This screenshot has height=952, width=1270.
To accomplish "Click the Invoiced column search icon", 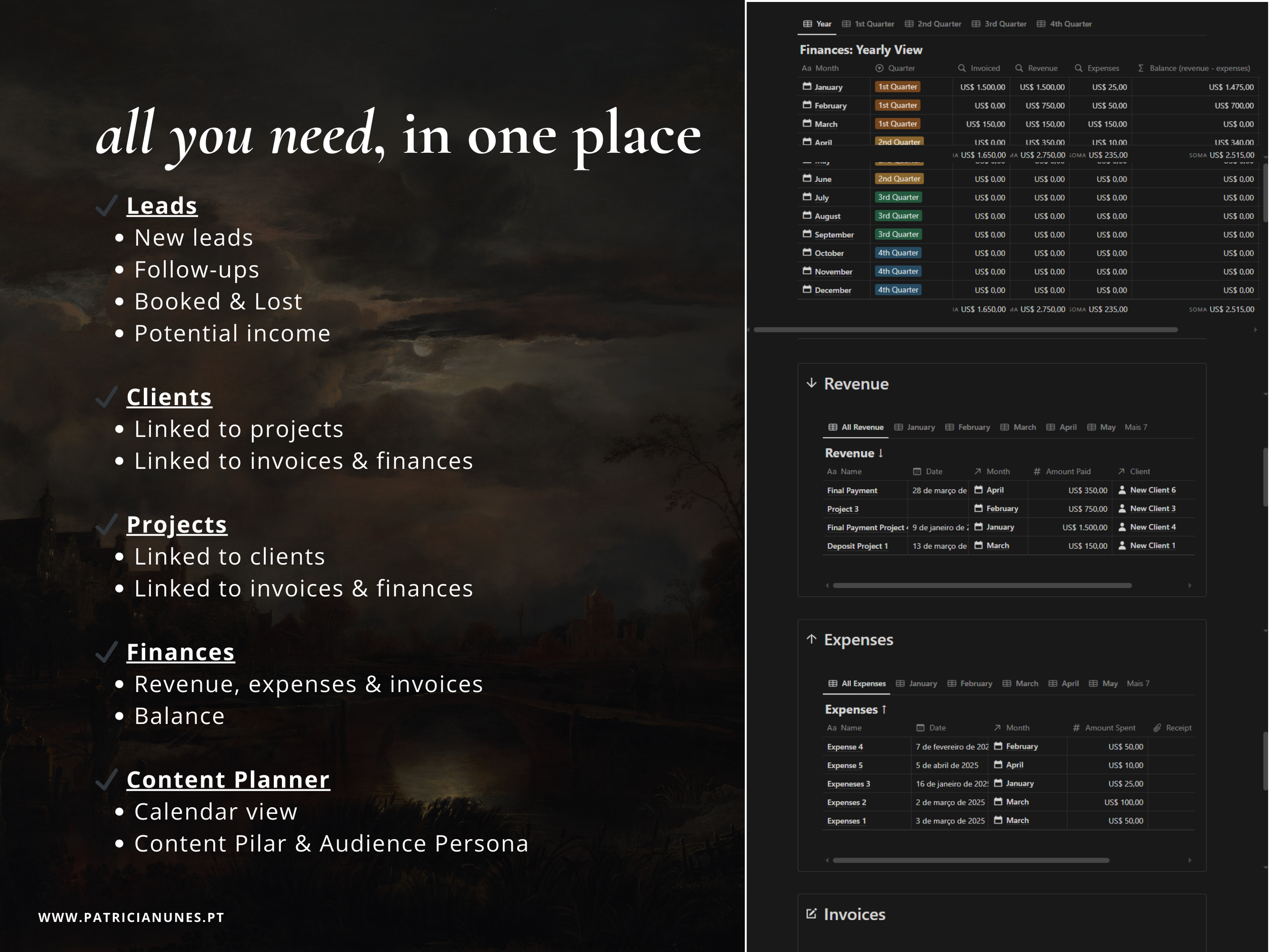I will (962, 68).
